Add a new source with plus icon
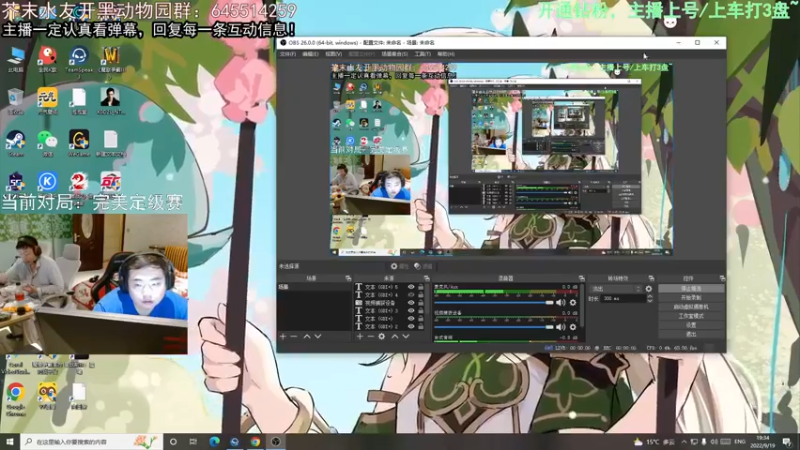Image resolution: width=800 pixels, height=450 pixels. click(360, 337)
